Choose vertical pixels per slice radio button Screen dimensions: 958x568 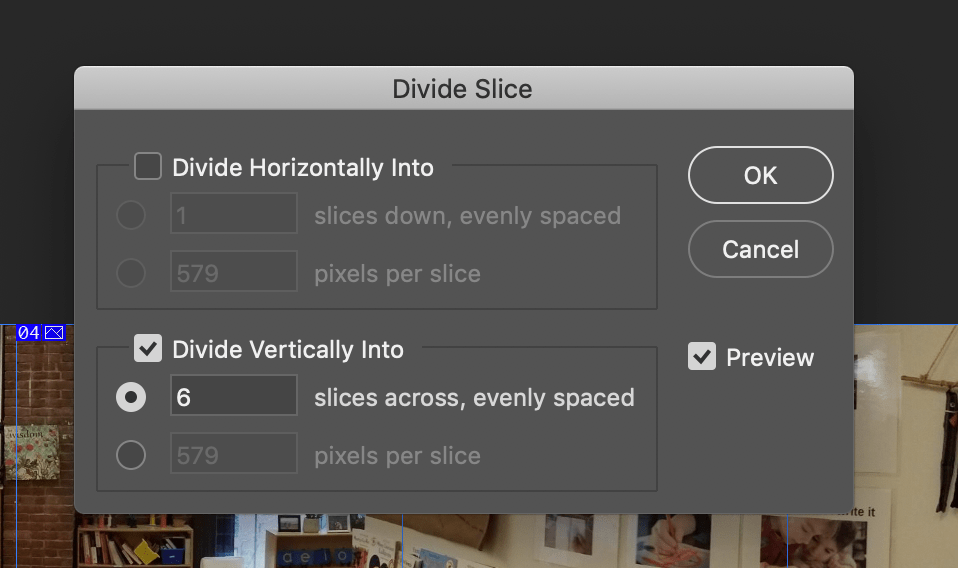(x=131, y=455)
